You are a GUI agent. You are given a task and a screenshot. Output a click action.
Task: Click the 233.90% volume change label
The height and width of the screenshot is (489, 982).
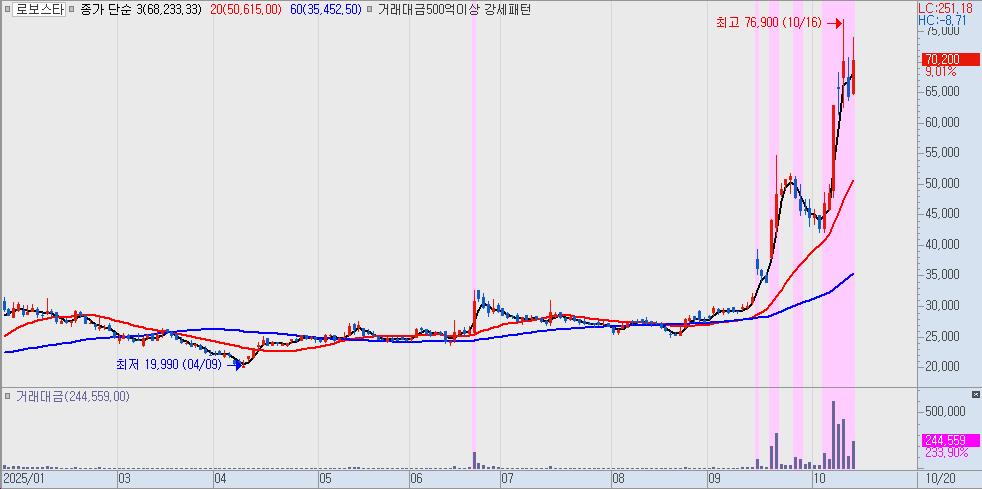(x=945, y=451)
